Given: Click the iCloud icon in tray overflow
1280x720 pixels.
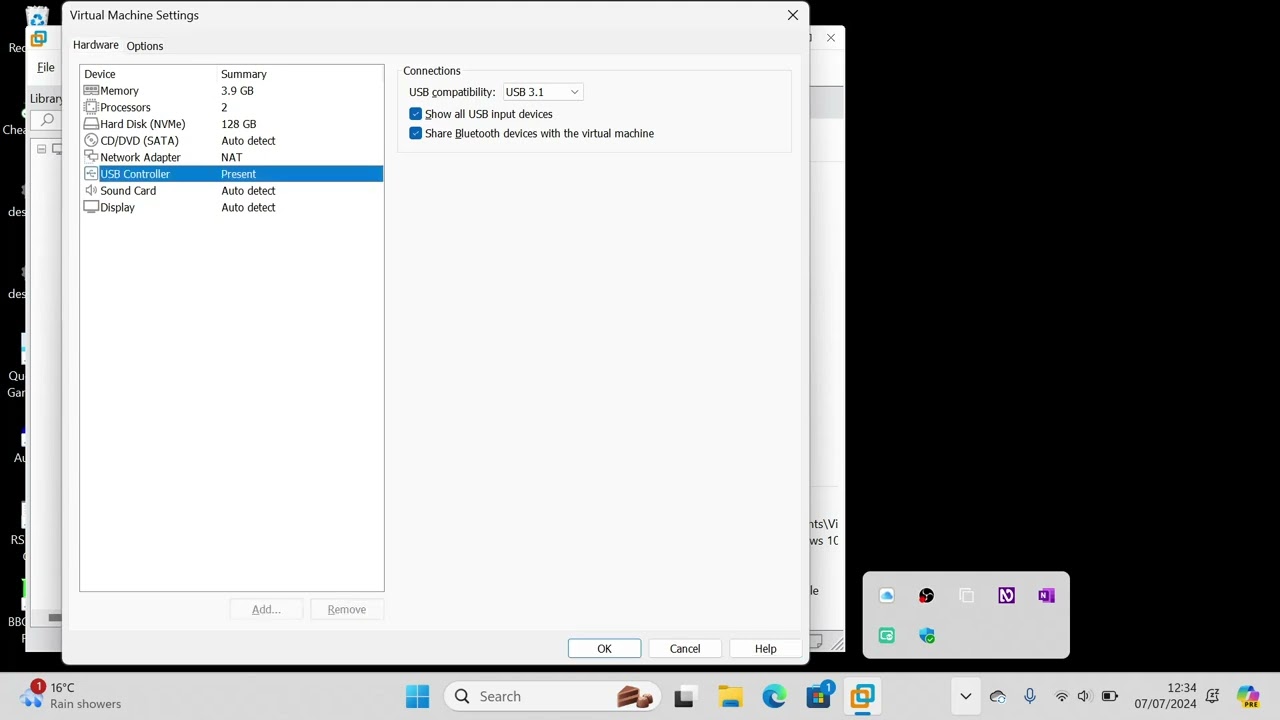Looking at the screenshot, I should 887,596.
